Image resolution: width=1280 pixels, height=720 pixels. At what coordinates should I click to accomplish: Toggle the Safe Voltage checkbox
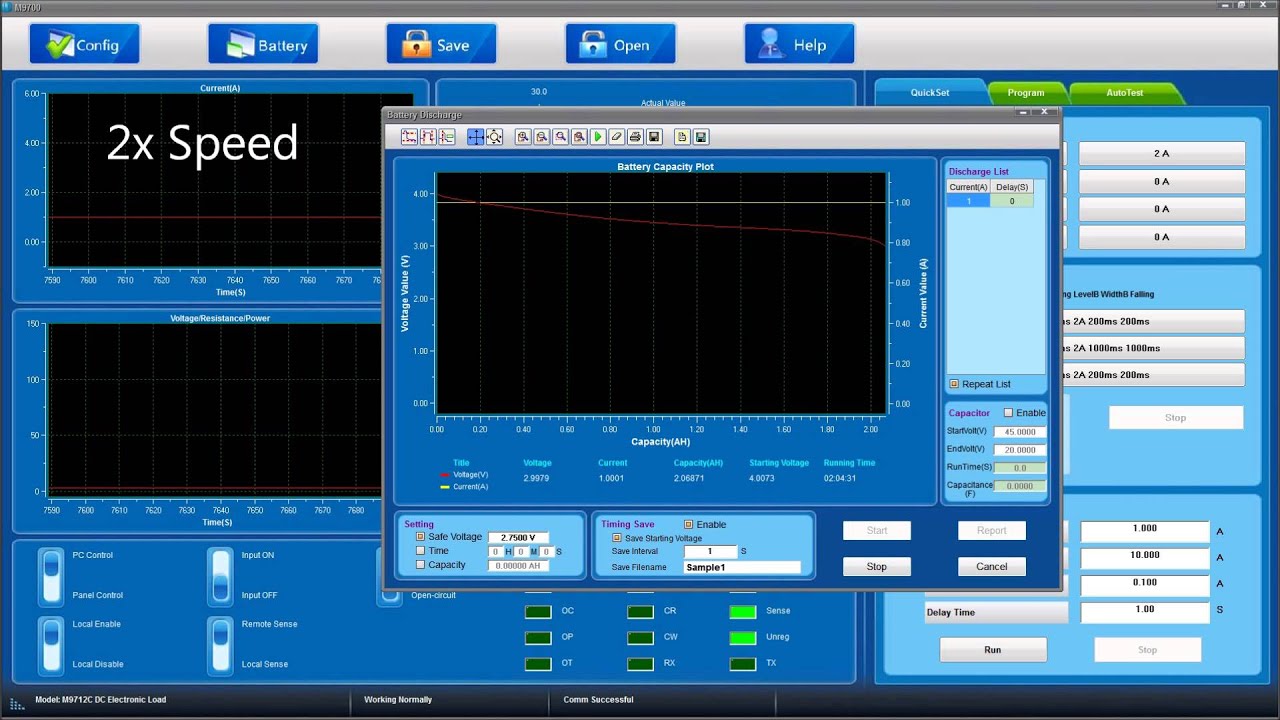coord(421,537)
